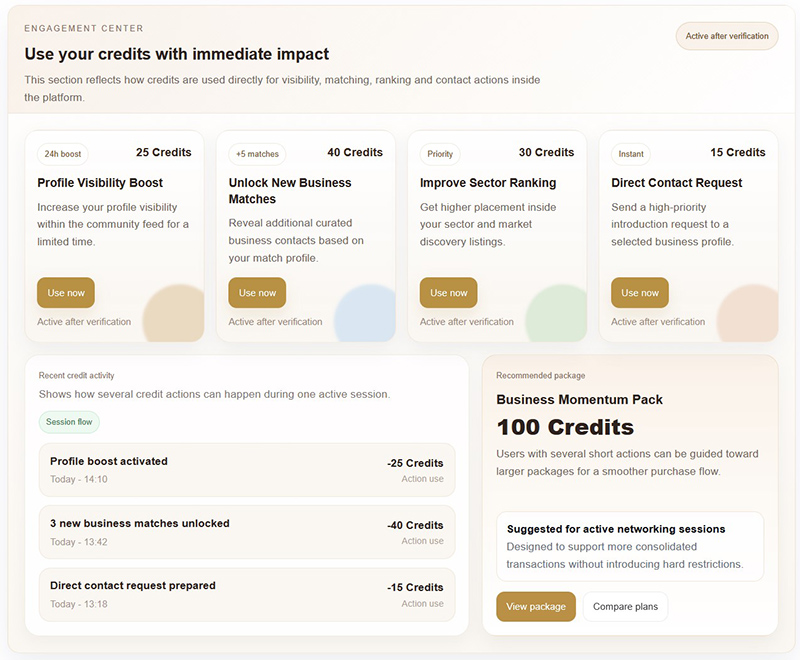The height and width of the screenshot is (660, 800).
Task: Click Use now for Improve Sector Ranking
Action: click(x=448, y=293)
